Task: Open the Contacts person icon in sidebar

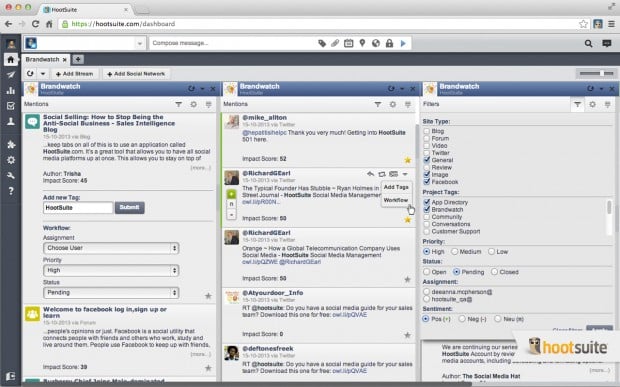Action: point(11,121)
